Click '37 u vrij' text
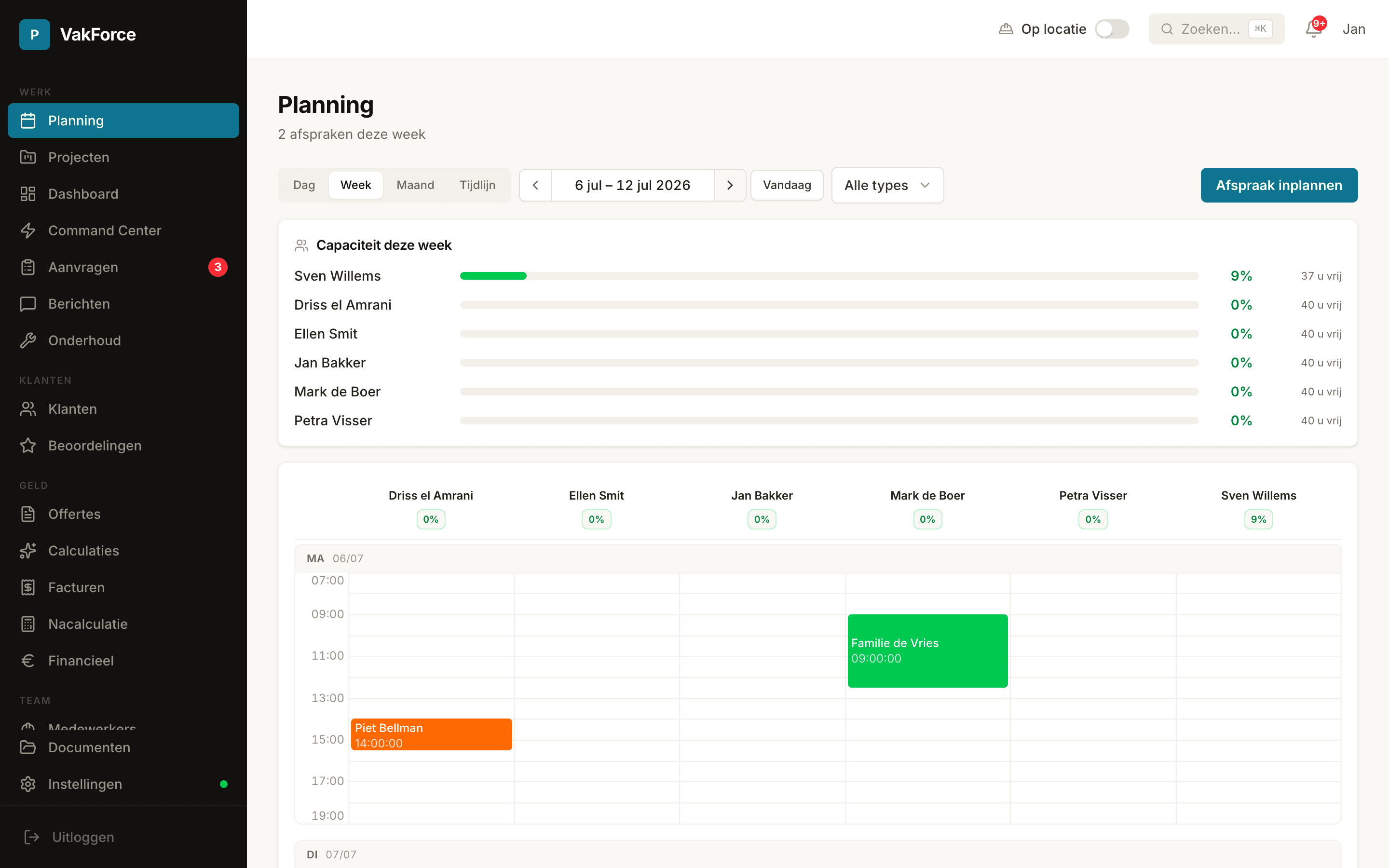The image size is (1389, 868). pyautogui.click(x=1321, y=276)
